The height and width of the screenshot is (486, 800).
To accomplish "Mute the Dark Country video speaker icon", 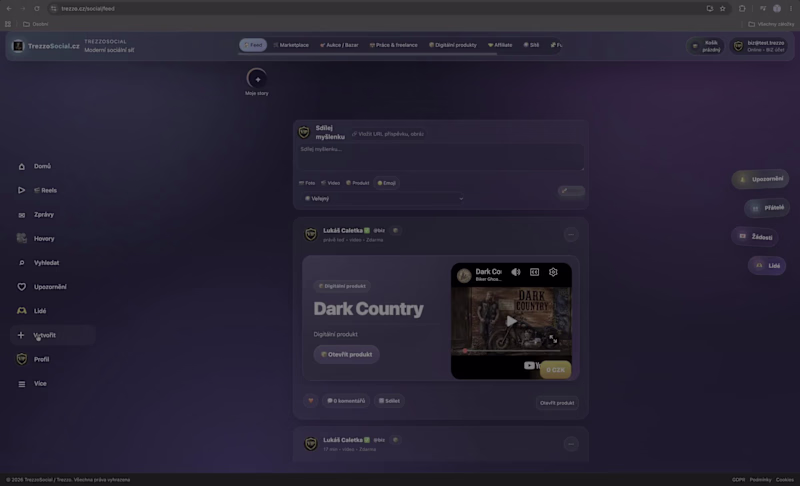I will (x=516, y=272).
